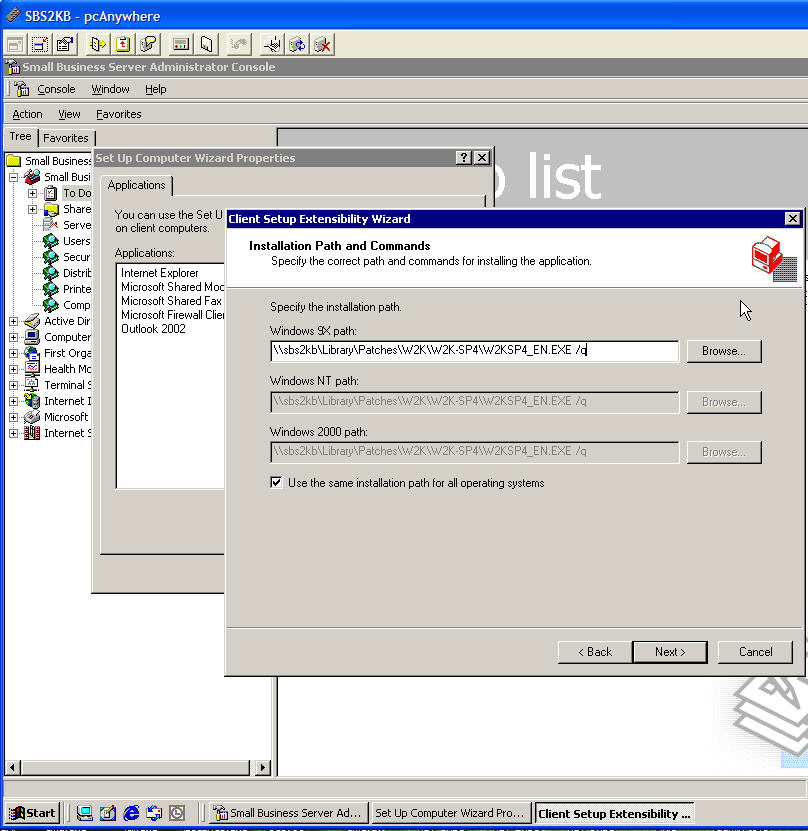This screenshot has width=808, height=831.
Task: Expand the Computer tree node
Action: click(x=14, y=337)
